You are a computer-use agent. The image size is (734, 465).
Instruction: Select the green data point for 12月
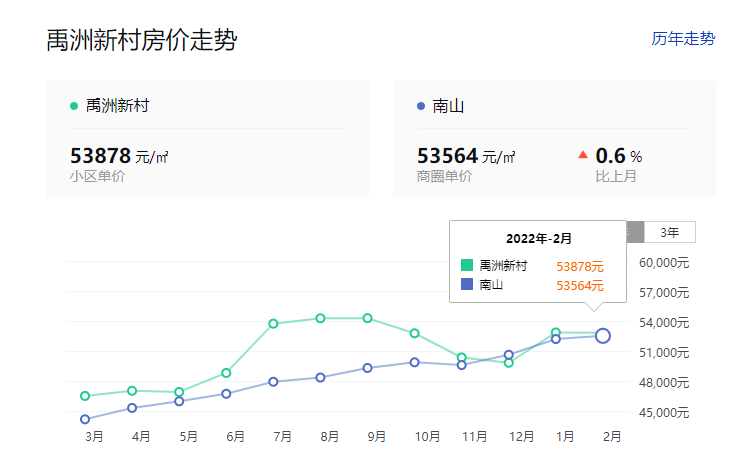(x=509, y=363)
